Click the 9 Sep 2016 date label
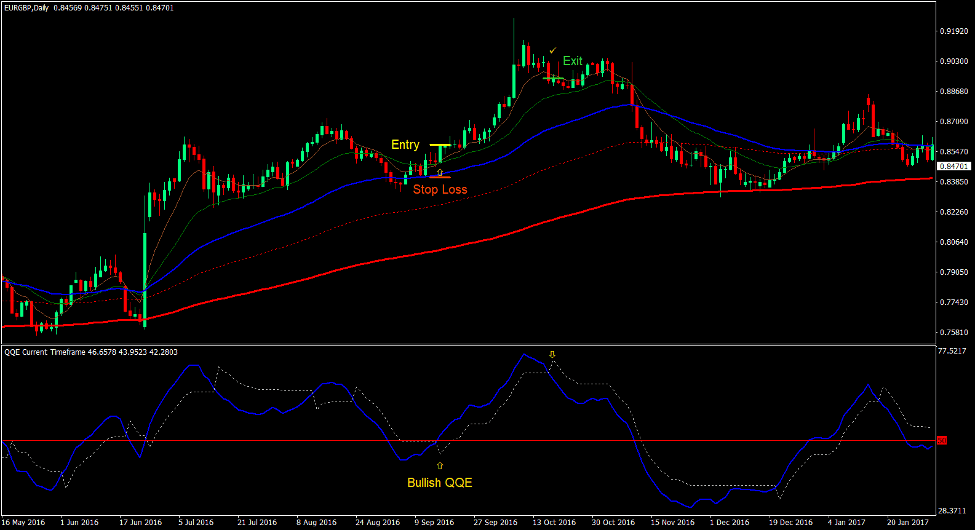Screen dimensions: 977x531 (436, 522)
